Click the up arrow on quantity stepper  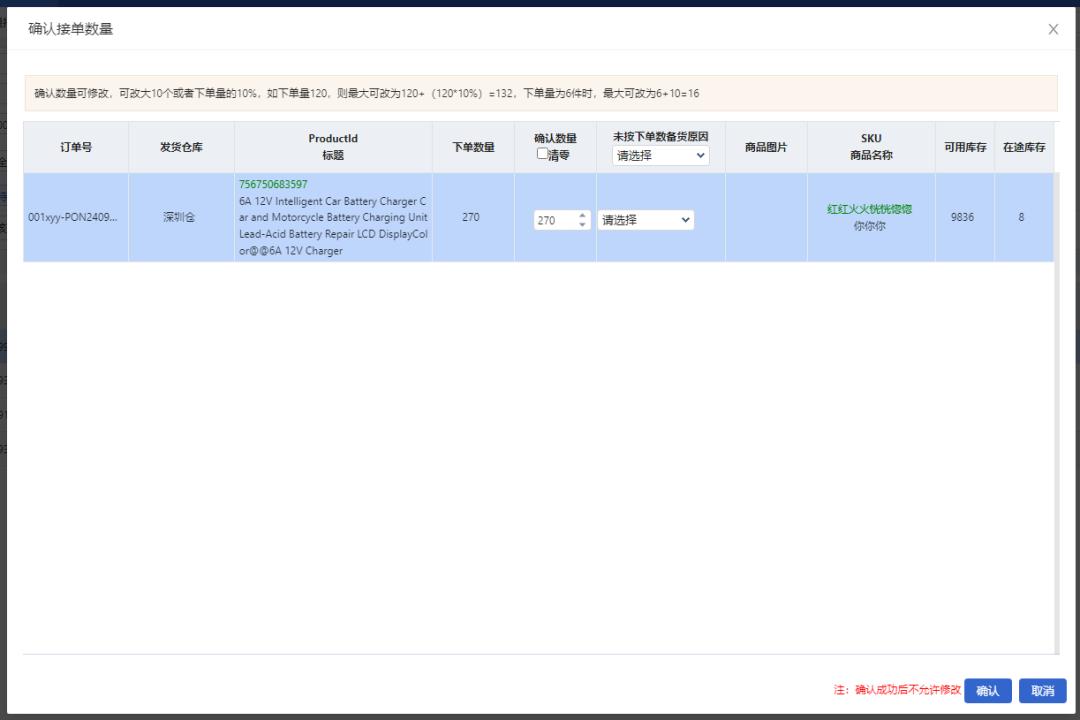583,215
